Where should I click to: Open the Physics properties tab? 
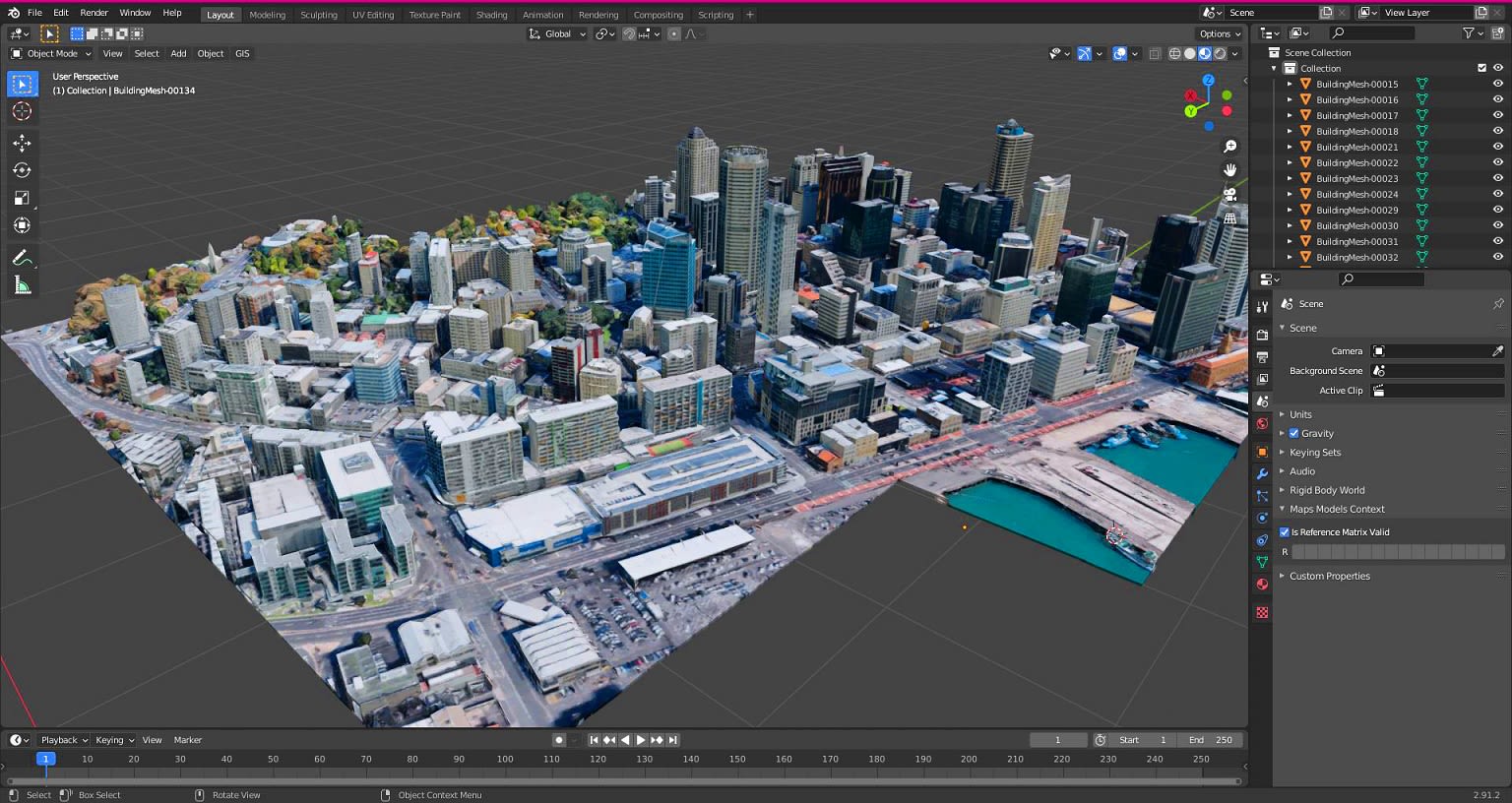point(1263,518)
